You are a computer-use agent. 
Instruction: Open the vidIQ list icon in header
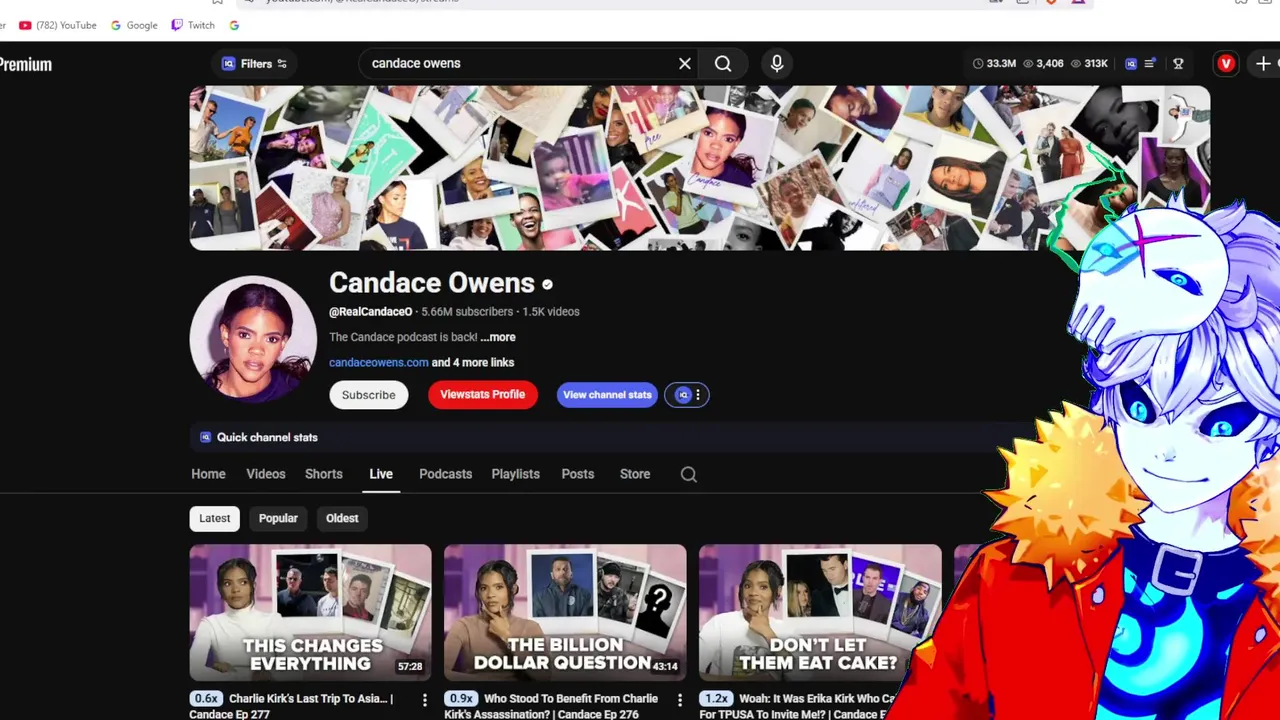click(x=1150, y=64)
